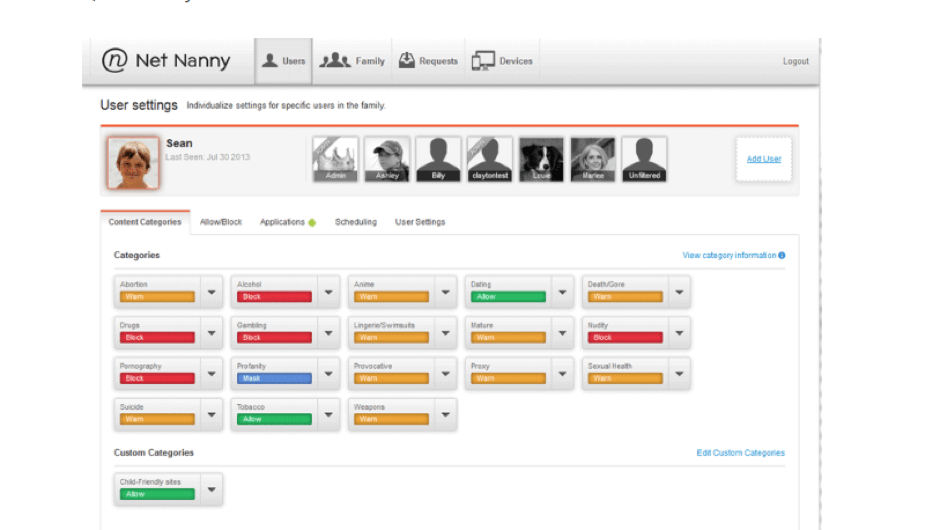Image resolution: width=940 pixels, height=530 pixels.
Task: Expand the Alcohol category dropdown arrow
Action: tap(328, 293)
